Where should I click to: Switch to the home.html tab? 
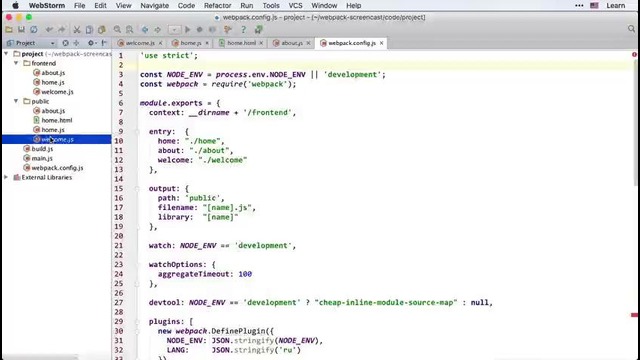[241, 43]
